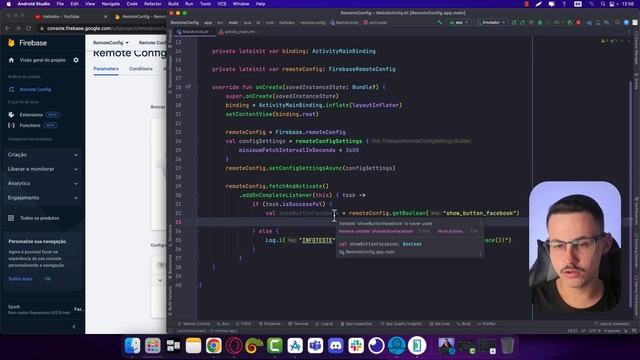Open the Edit menu
Image resolution: width=640 pixels, height=360 pixels.
[74, 4]
